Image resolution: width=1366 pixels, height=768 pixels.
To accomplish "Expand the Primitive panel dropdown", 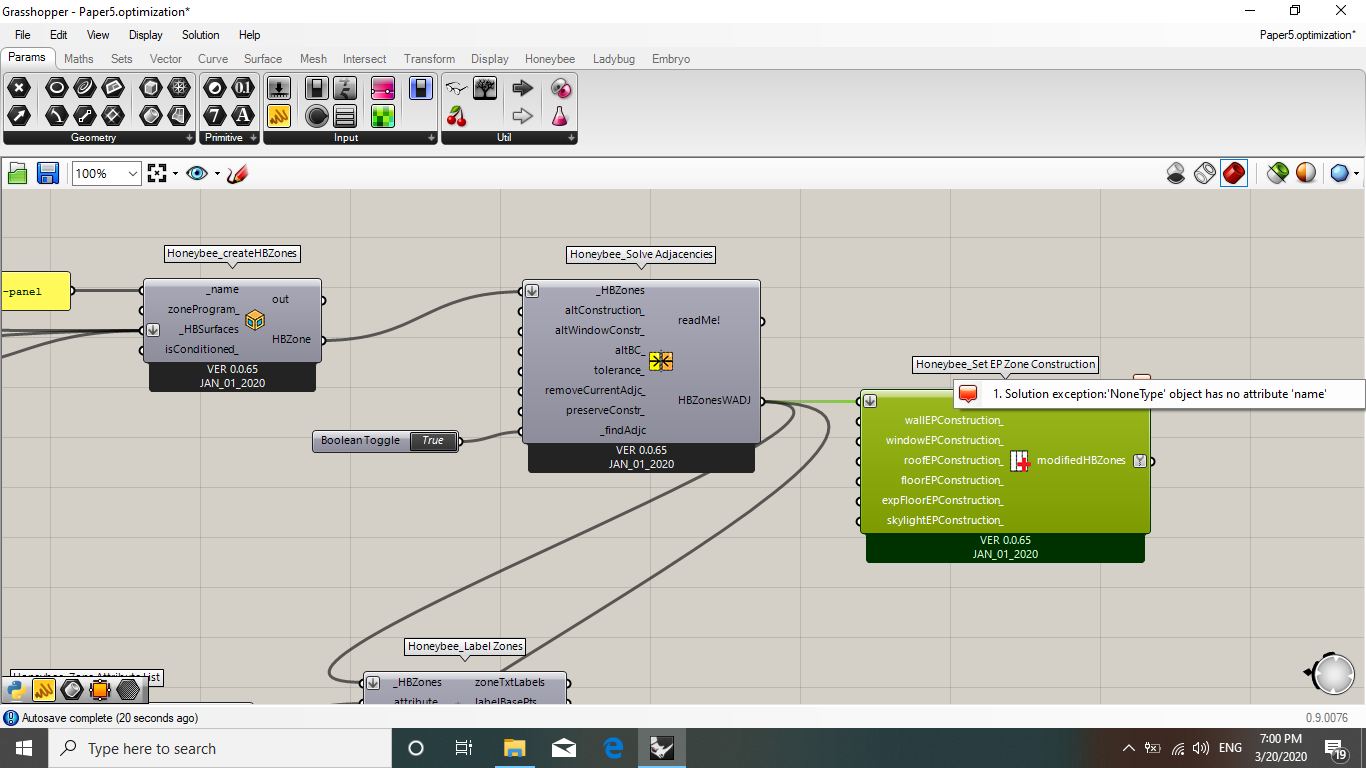I will pyautogui.click(x=253, y=138).
